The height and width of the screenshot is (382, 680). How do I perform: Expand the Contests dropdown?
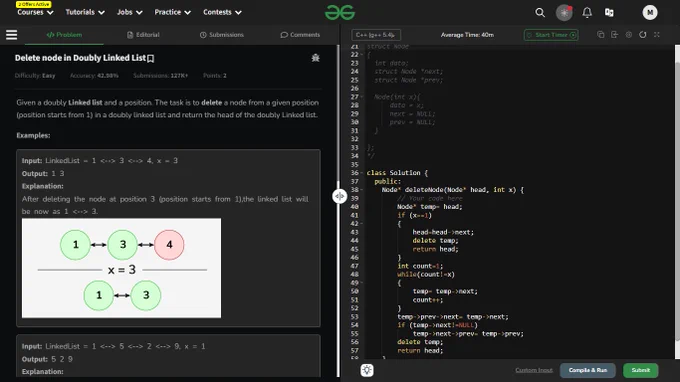coord(222,12)
